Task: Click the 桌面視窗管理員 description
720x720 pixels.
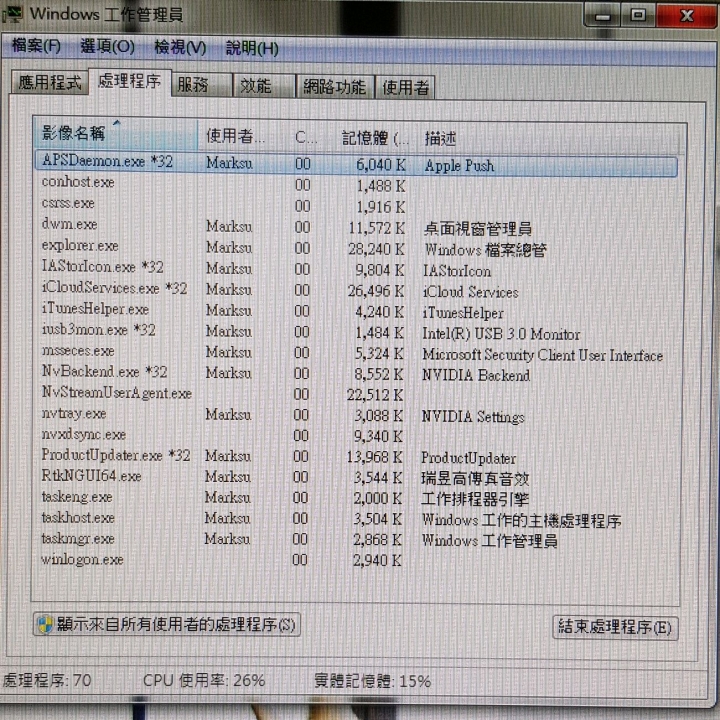Action: pos(478,228)
